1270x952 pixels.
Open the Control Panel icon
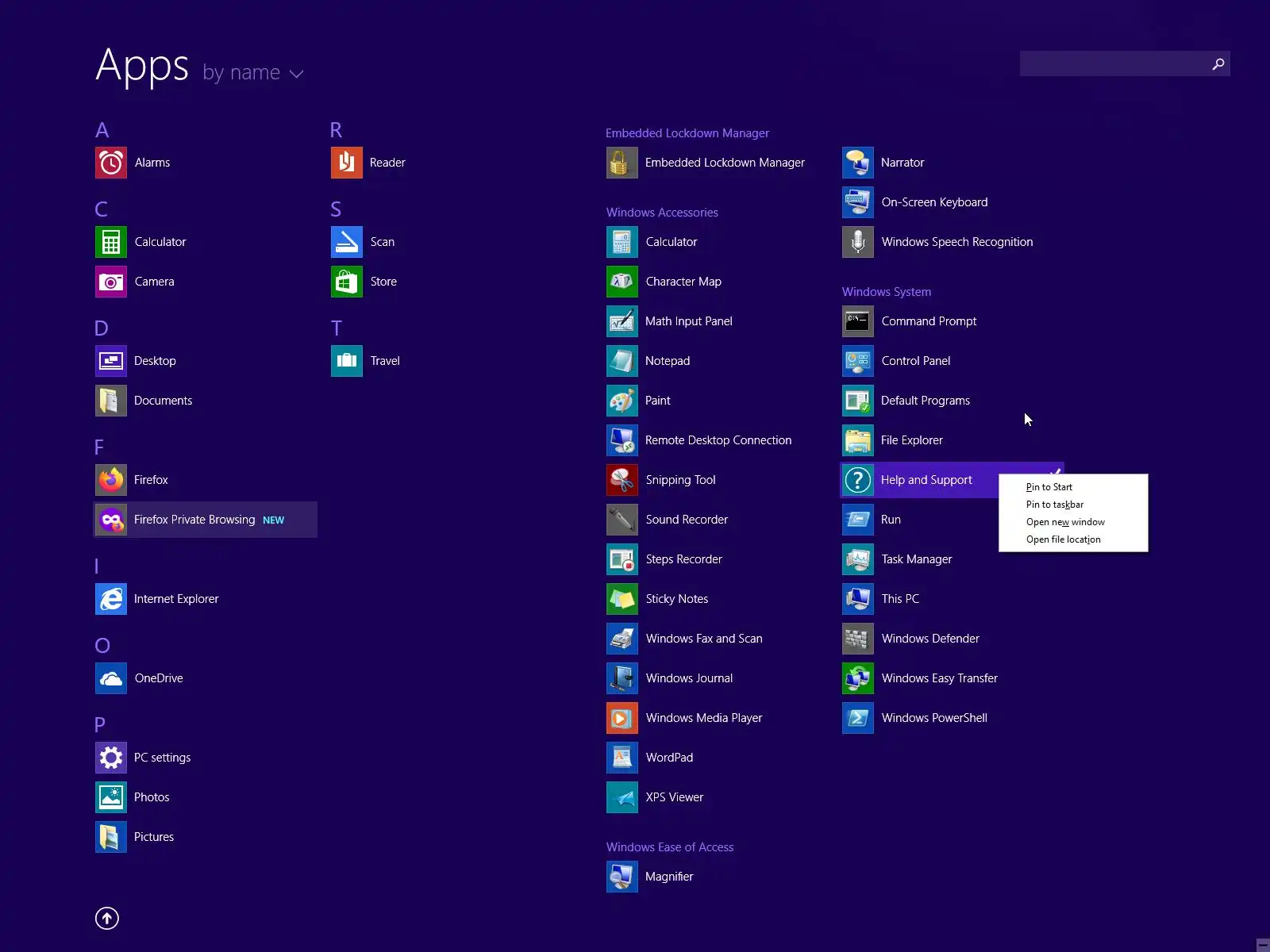858,361
